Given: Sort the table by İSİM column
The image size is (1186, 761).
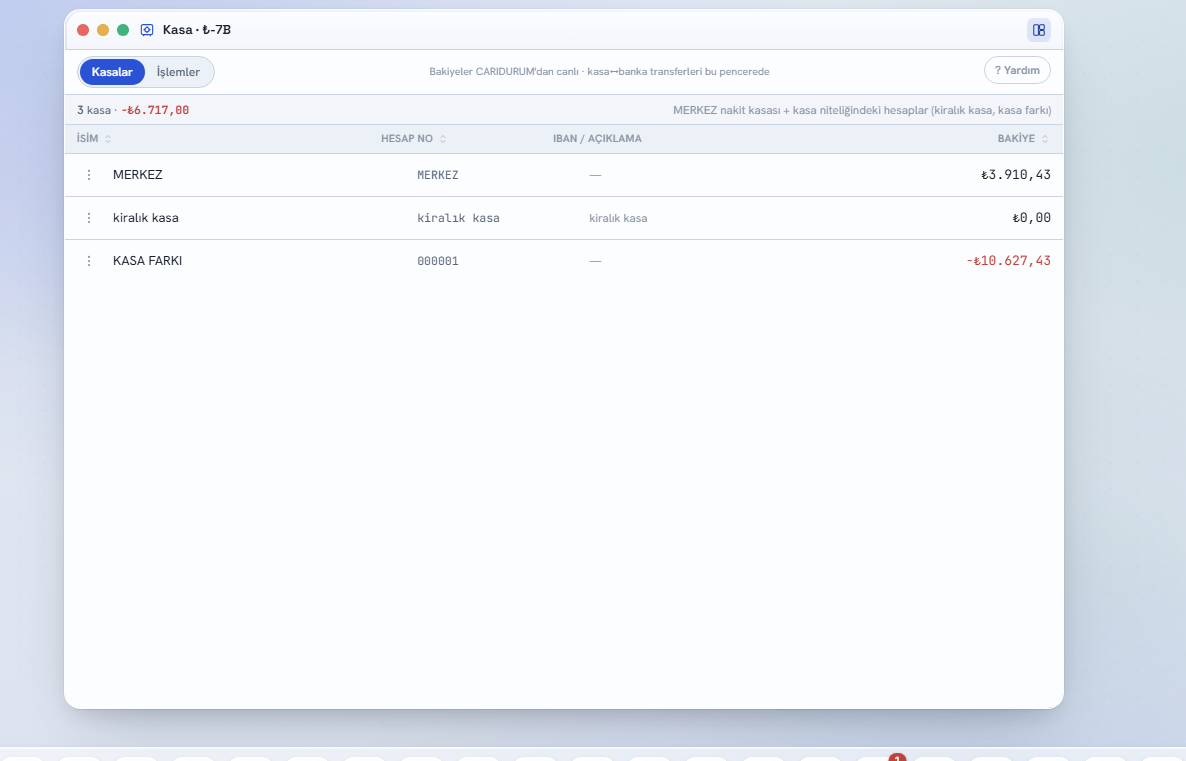Looking at the screenshot, I should coord(94,138).
